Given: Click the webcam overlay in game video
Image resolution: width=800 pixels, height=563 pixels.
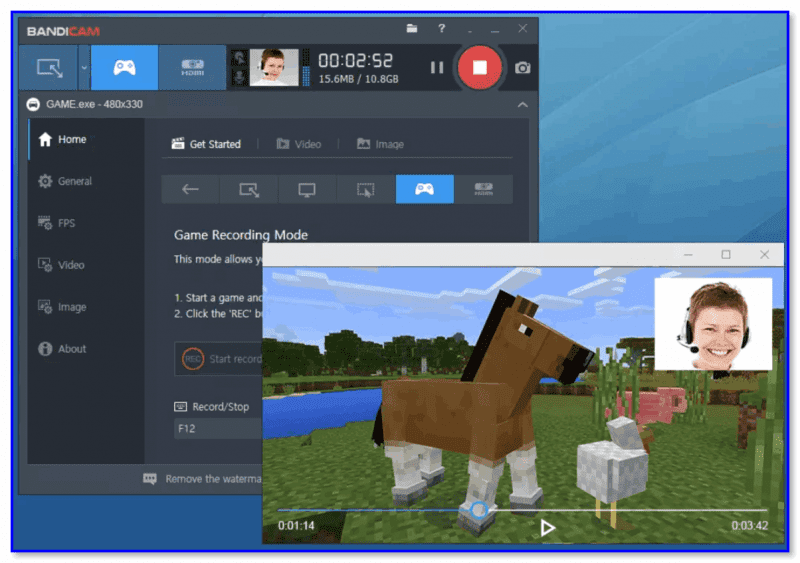Looking at the screenshot, I should pyautogui.click(x=713, y=324).
